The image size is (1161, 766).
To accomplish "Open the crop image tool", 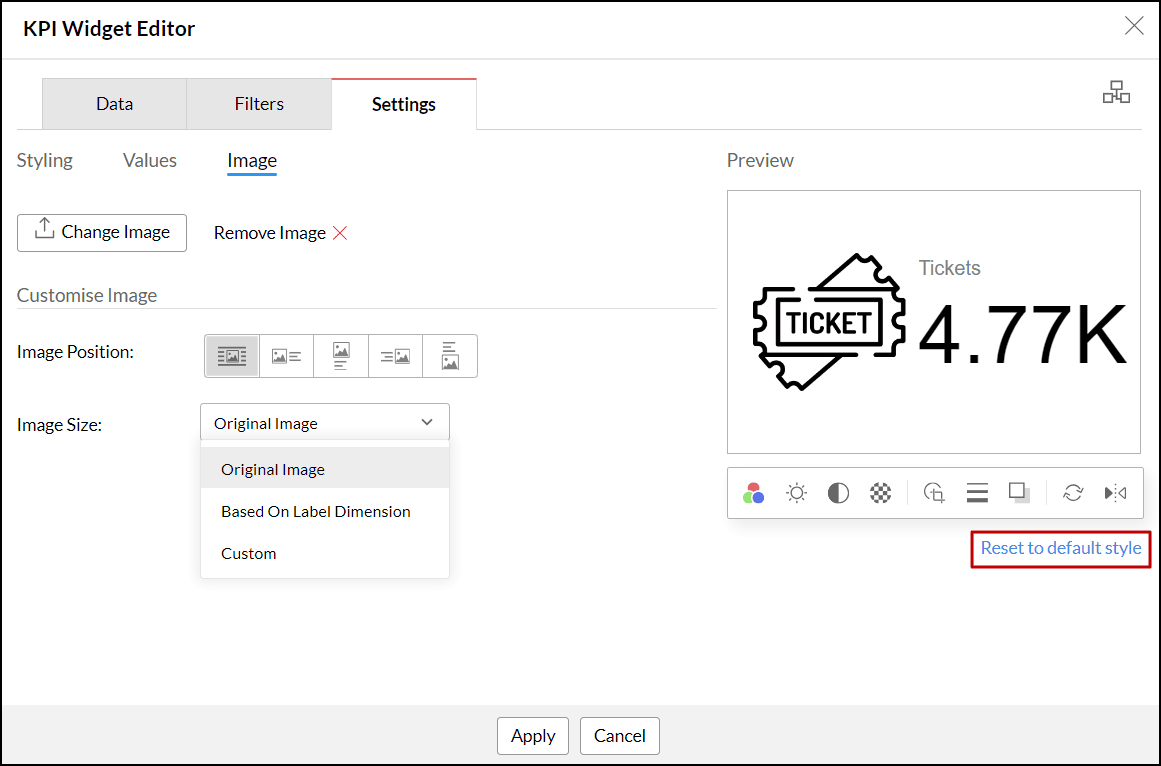I will tap(934, 493).
